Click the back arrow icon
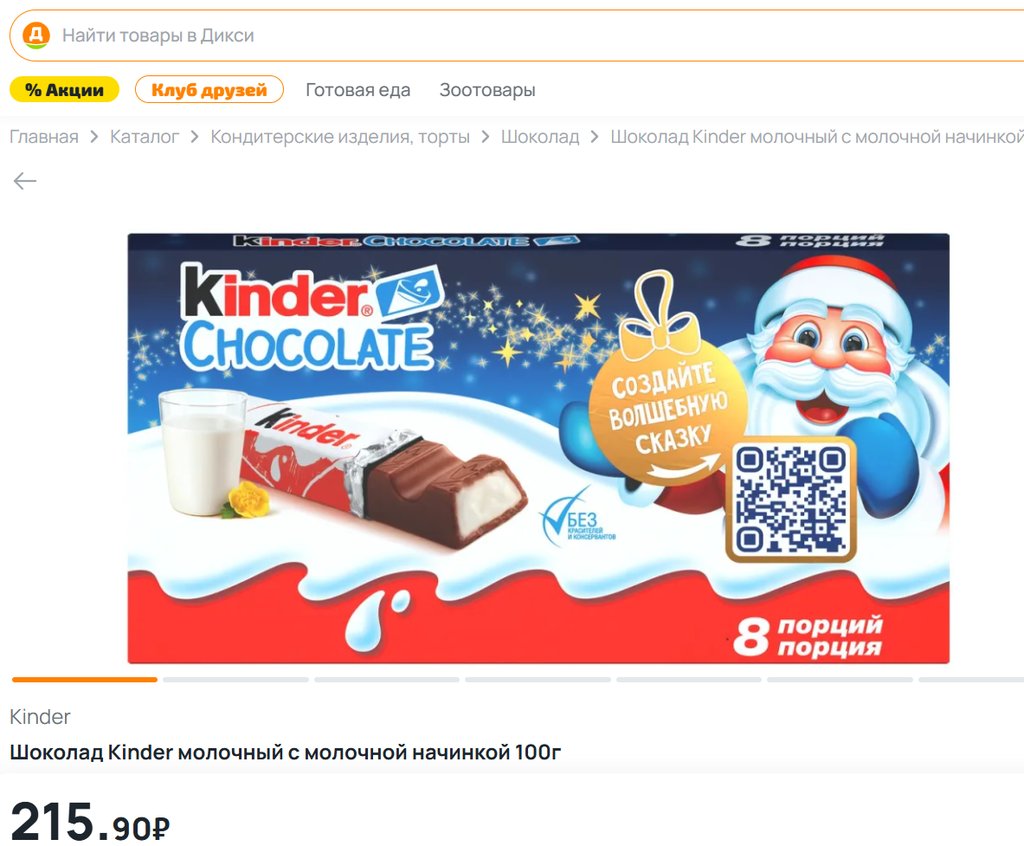1024x846 pixels. pyautogui.click(x=25, y=181)
